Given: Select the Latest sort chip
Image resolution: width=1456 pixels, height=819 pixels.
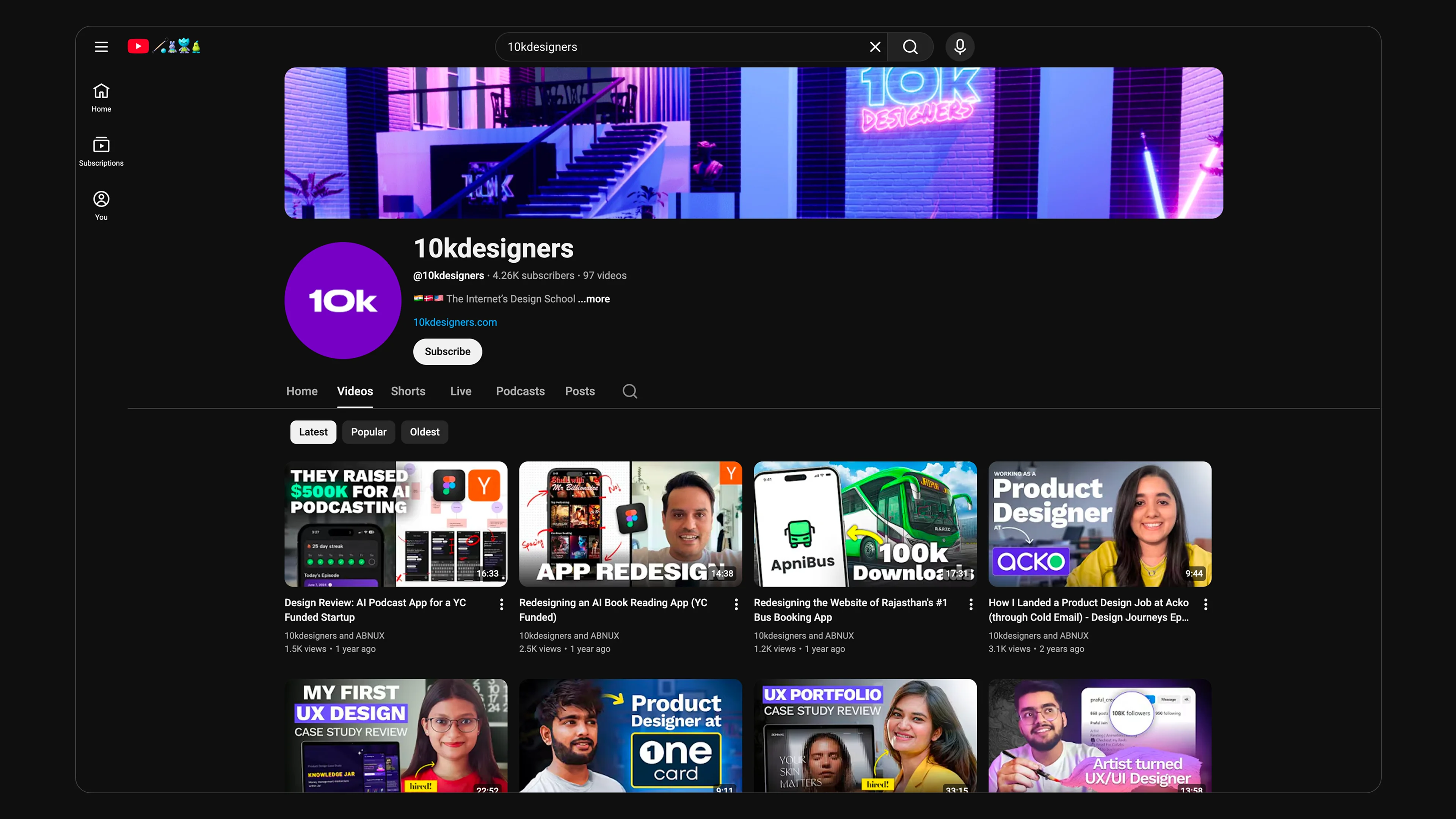Looking at the screenshot, I should (x=313, y=432).
